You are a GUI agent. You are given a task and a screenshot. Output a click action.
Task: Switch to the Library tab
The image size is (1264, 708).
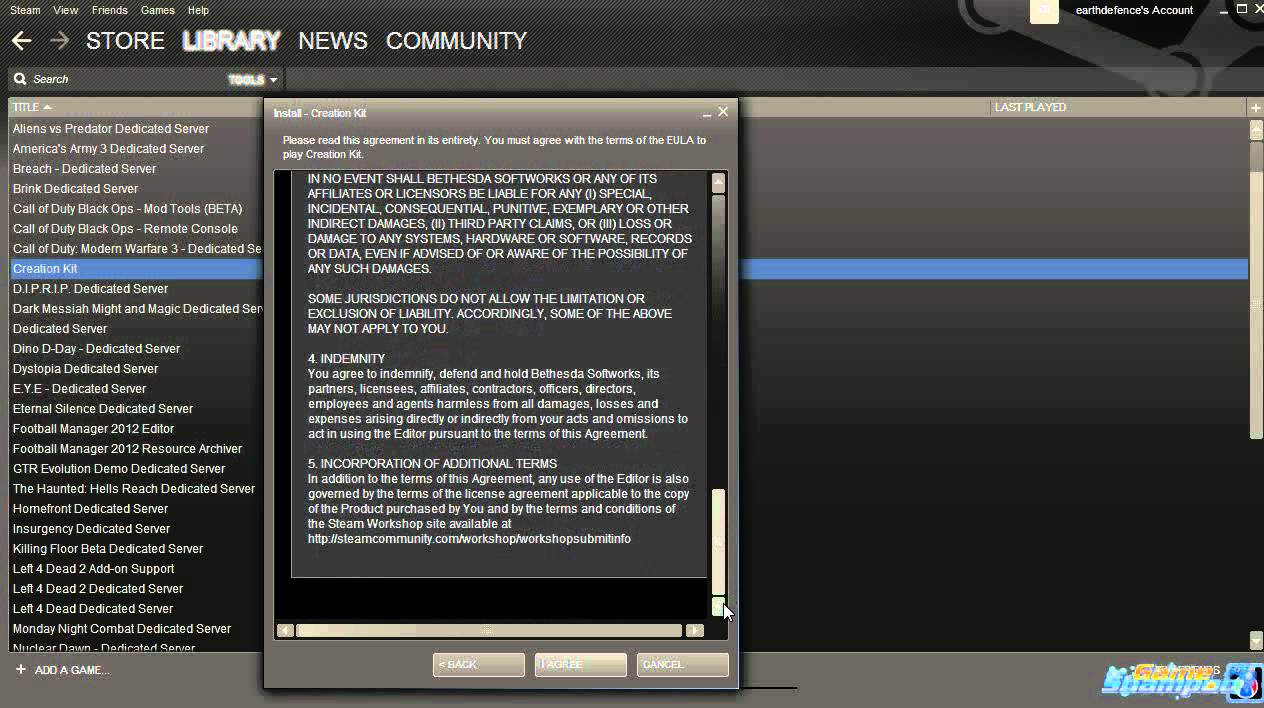point(231,41)
